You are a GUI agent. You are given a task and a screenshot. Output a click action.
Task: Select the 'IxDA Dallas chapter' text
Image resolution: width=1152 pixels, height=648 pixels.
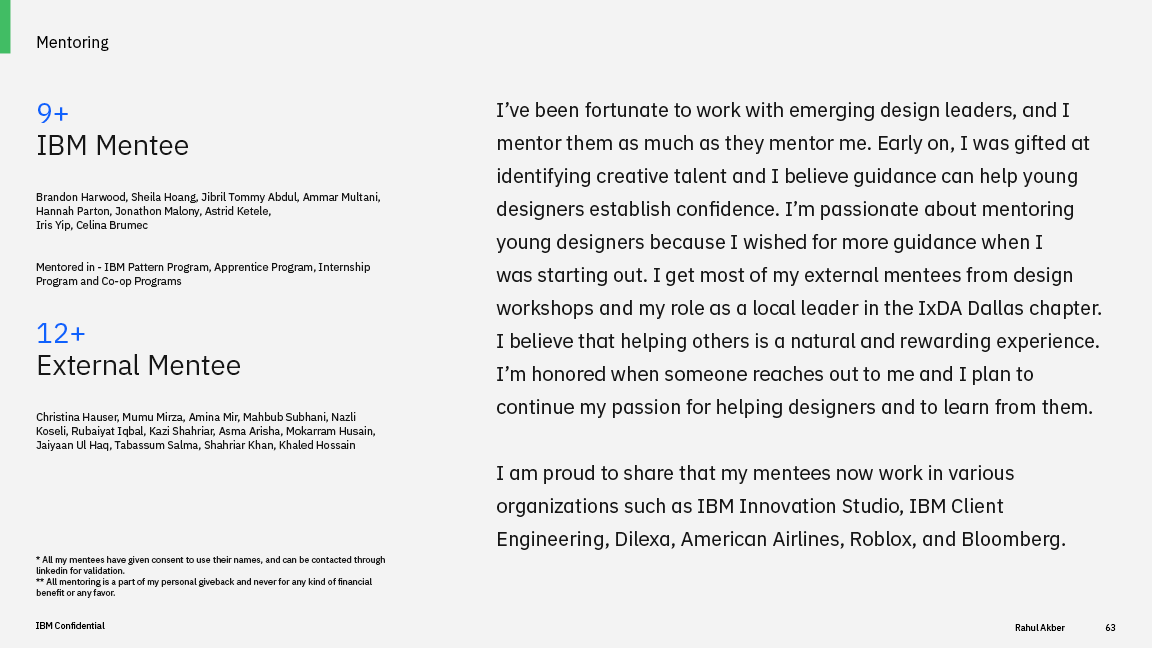pos(1009,308)
